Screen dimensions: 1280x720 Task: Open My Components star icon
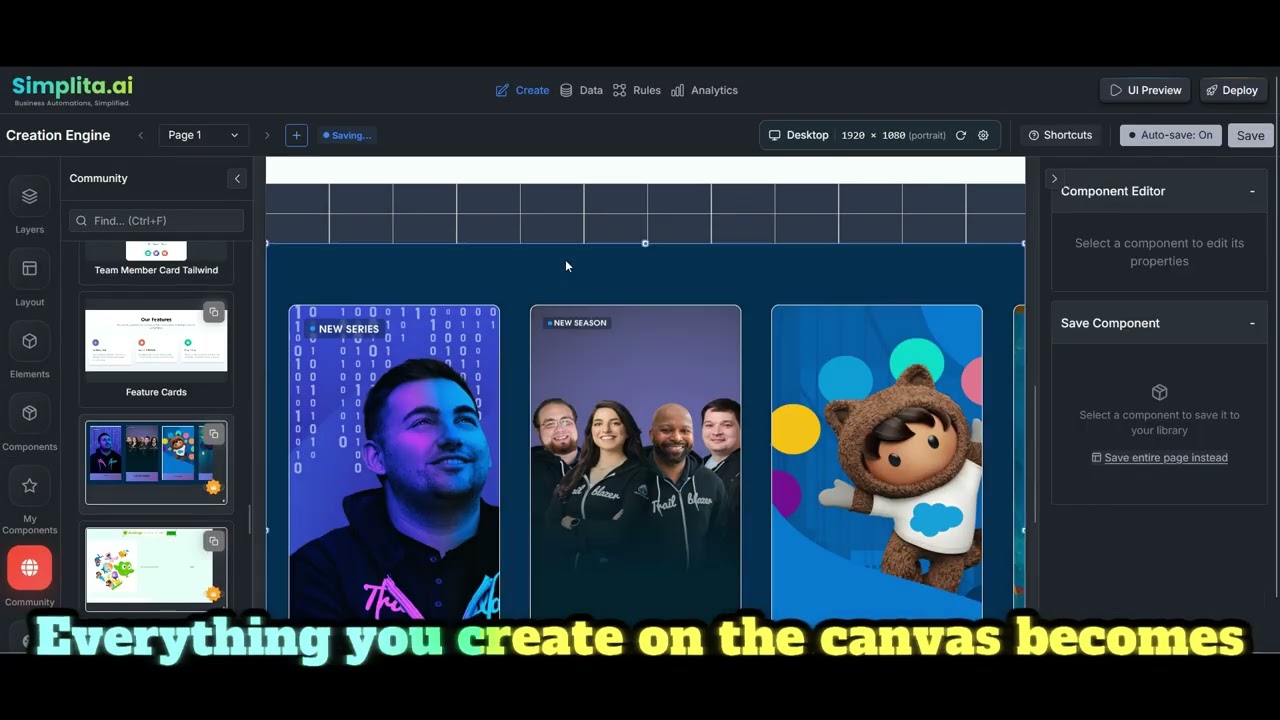coord(29,485)
